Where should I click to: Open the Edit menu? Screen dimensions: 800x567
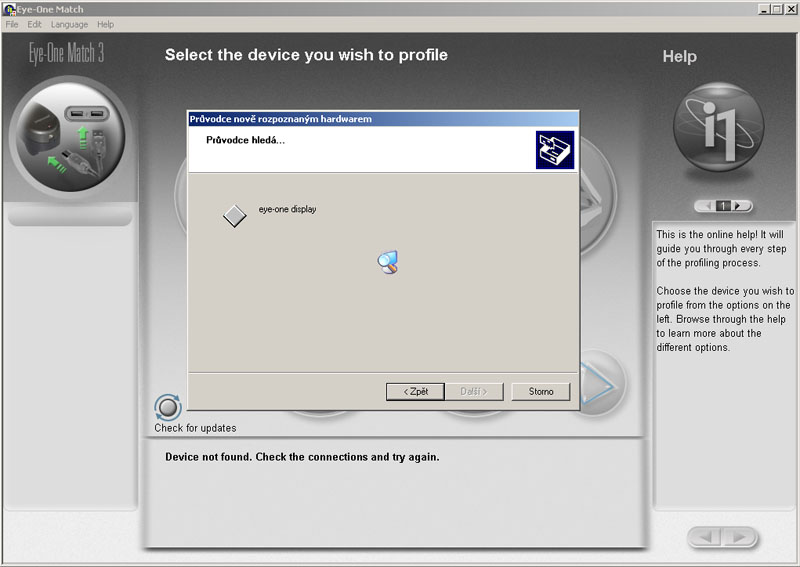tap(34, 24)
